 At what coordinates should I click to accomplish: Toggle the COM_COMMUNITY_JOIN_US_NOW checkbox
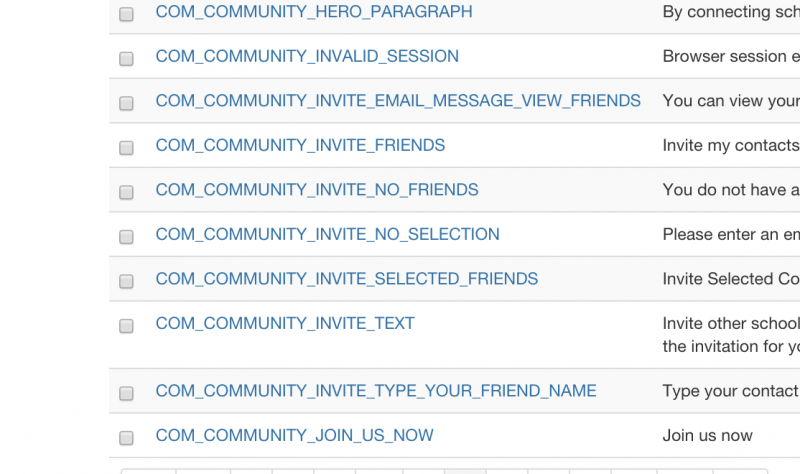[126, 438]
